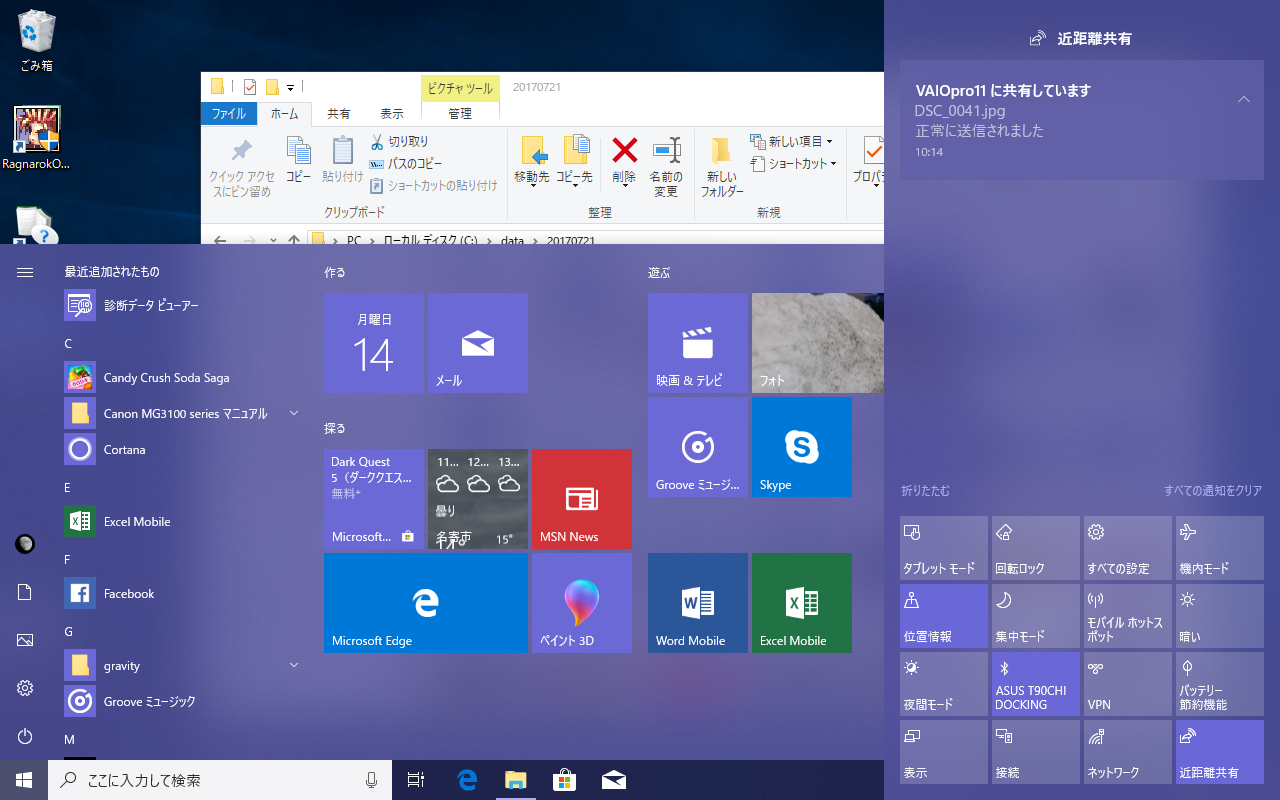1280x800 pixels.
Task: Open the Excel Mobile tile
Action: 802,603
